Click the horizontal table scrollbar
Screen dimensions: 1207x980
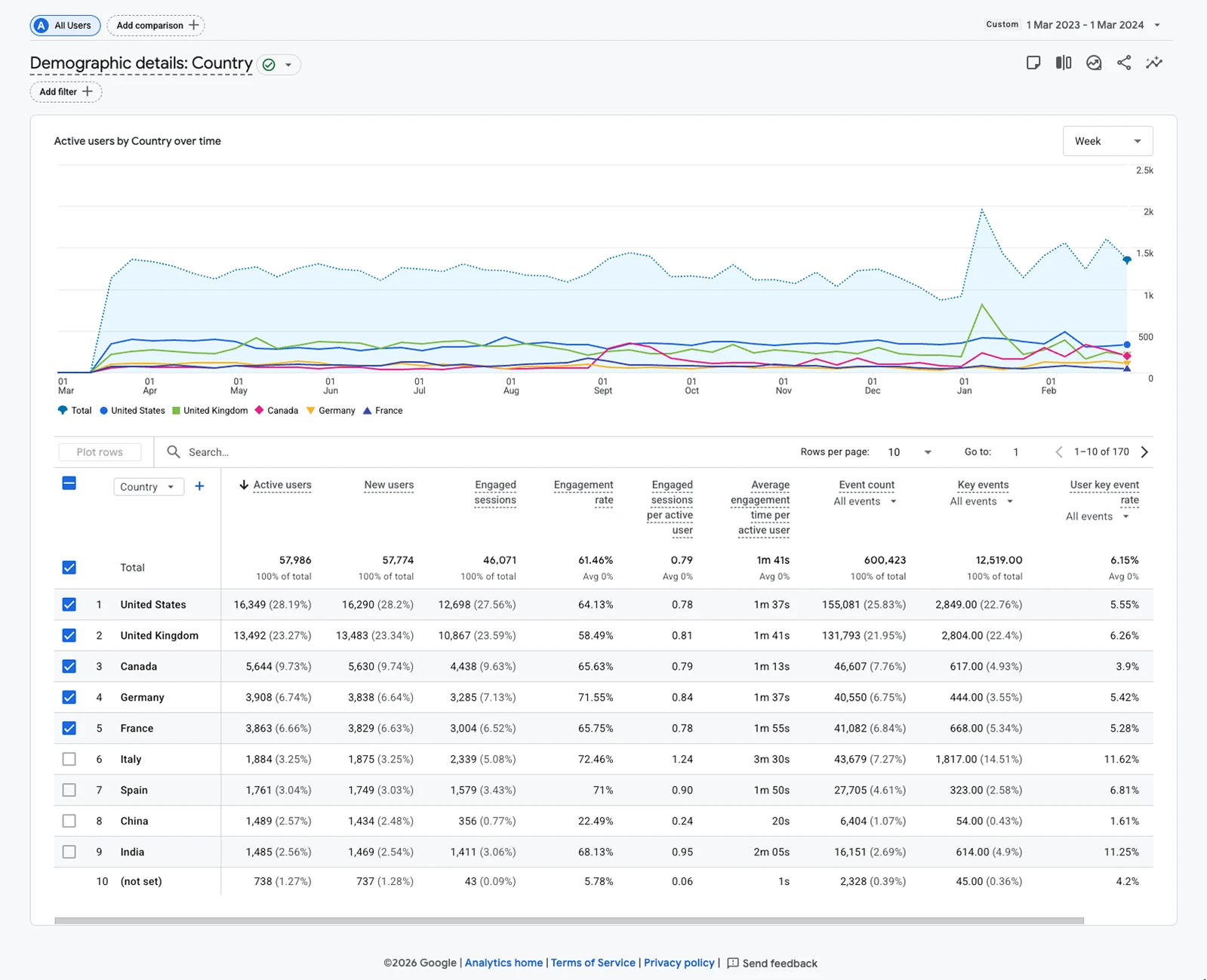(569, 920)
